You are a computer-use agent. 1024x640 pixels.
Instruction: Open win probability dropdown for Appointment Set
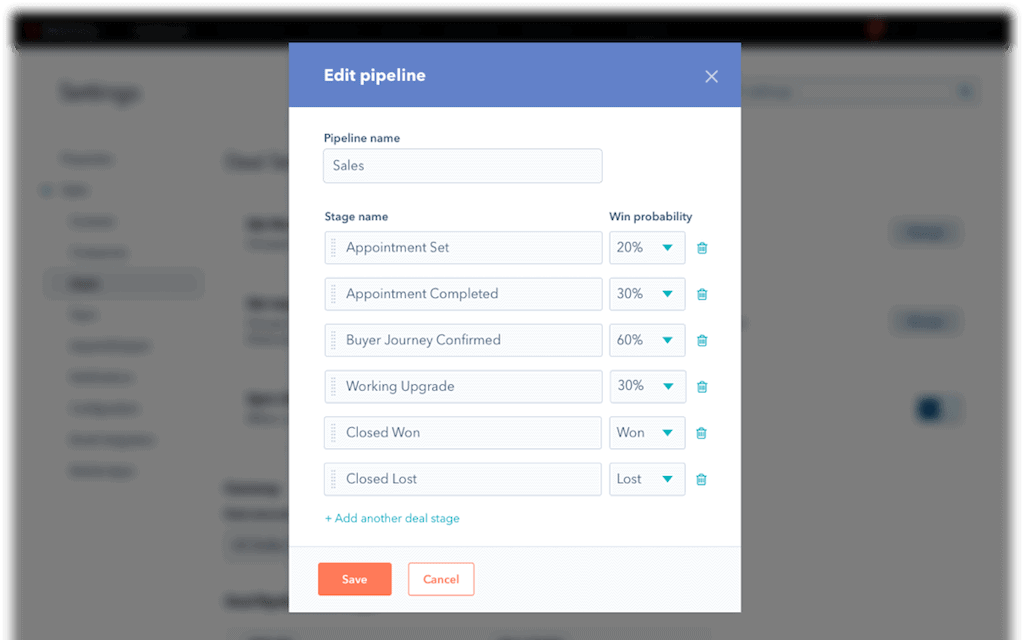pyautogui.click(x=647, y=248)
